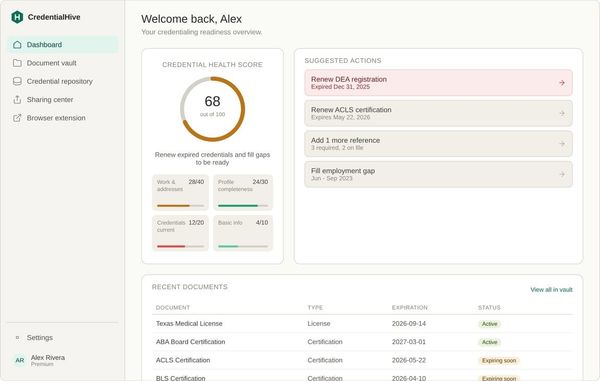
Task: Click the Active badge for Texas Medical License
Action: point(489,324)
